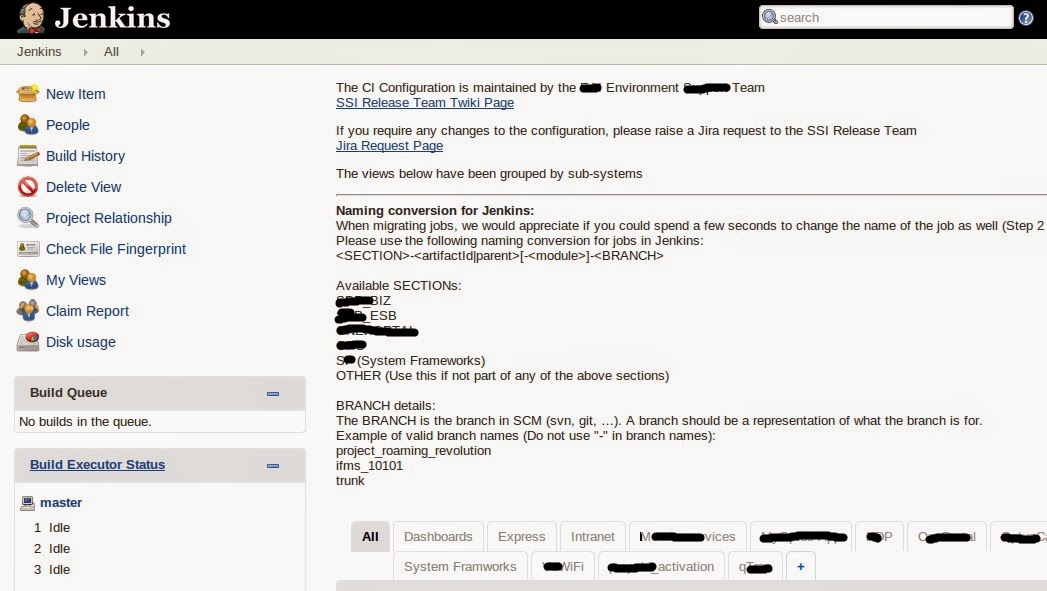Image resolution: width=1047 pixels, height=591 pixels.
Task: Open the Disk usage link
Action: tap(81, 342)
